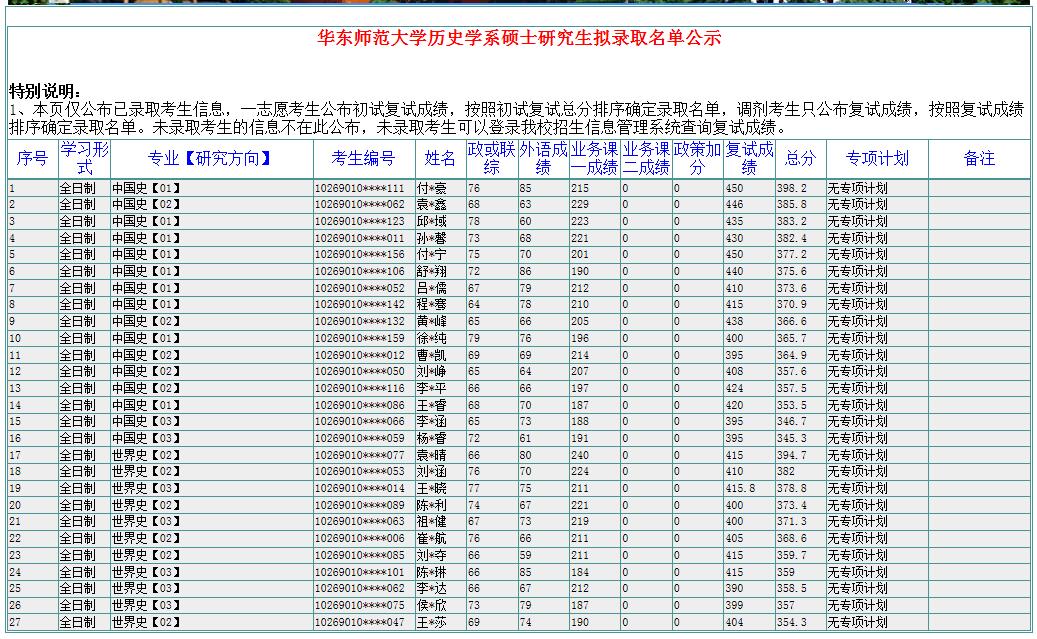Click the 外语成绩 column header
This screenshot has height=639, width=1037.
[543, 159]
